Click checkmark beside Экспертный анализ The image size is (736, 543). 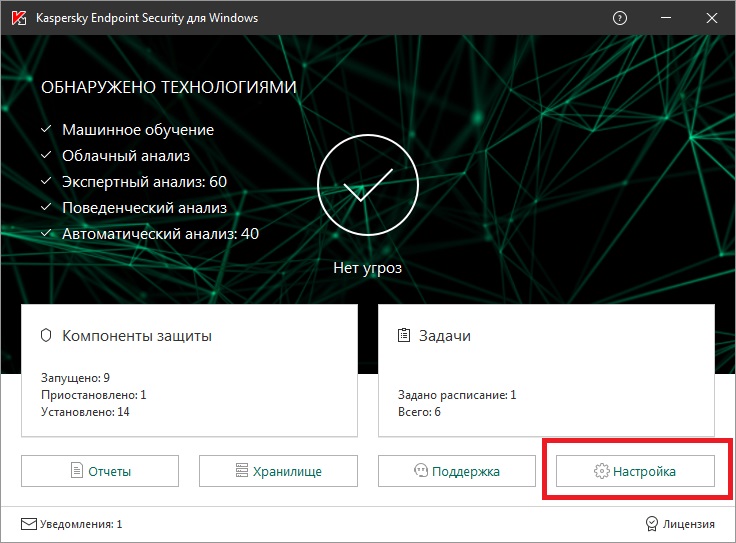pos(46,181)
